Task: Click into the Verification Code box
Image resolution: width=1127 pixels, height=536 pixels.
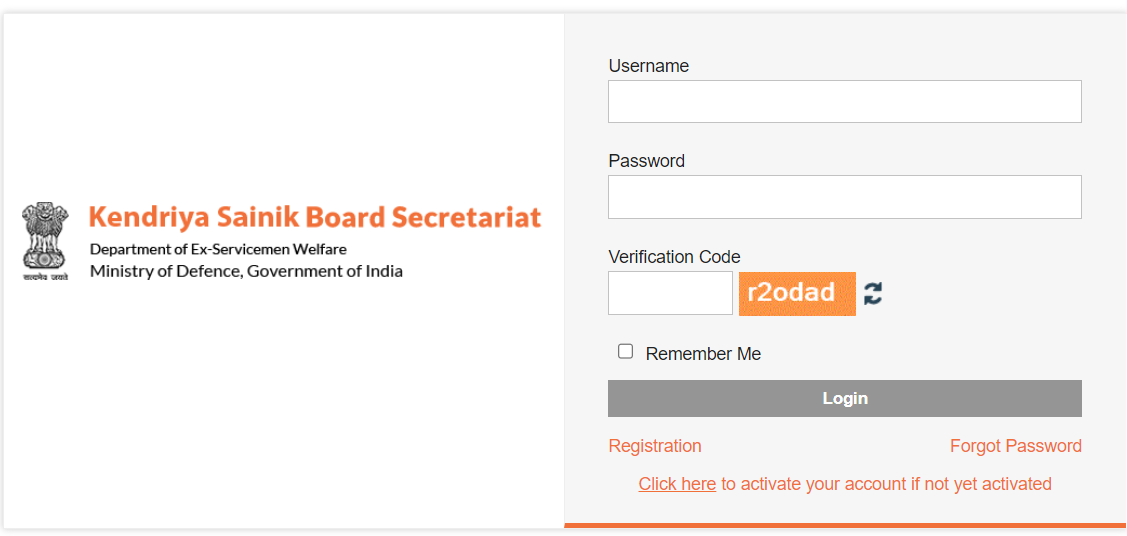Action: click(670, 293)
